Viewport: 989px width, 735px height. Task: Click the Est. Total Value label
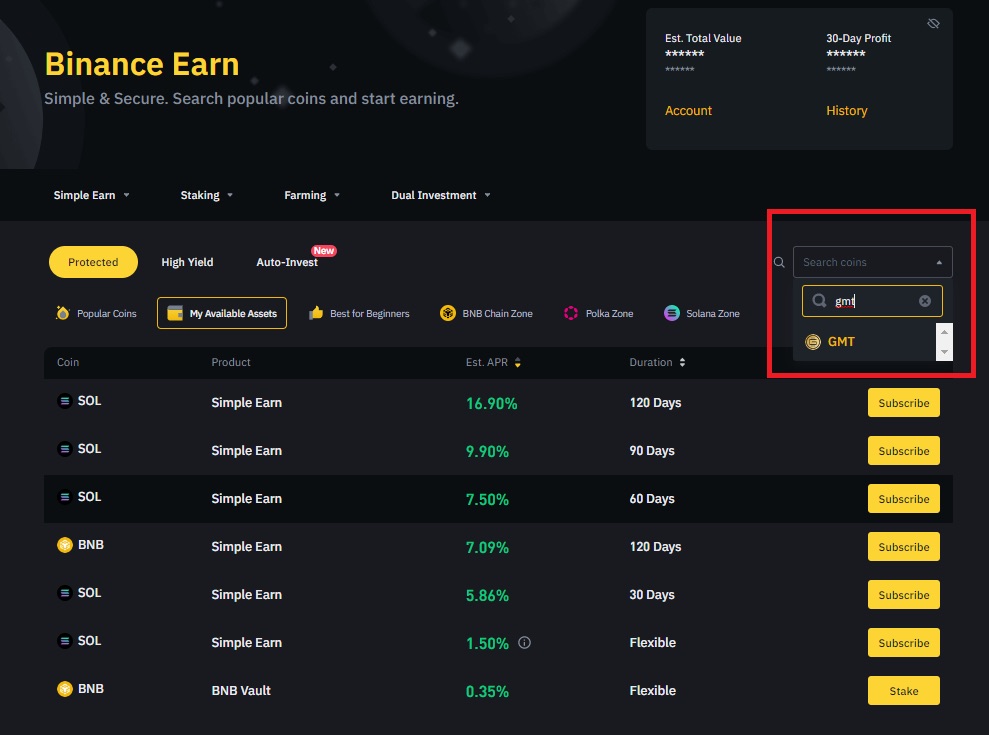click(703, 38)
